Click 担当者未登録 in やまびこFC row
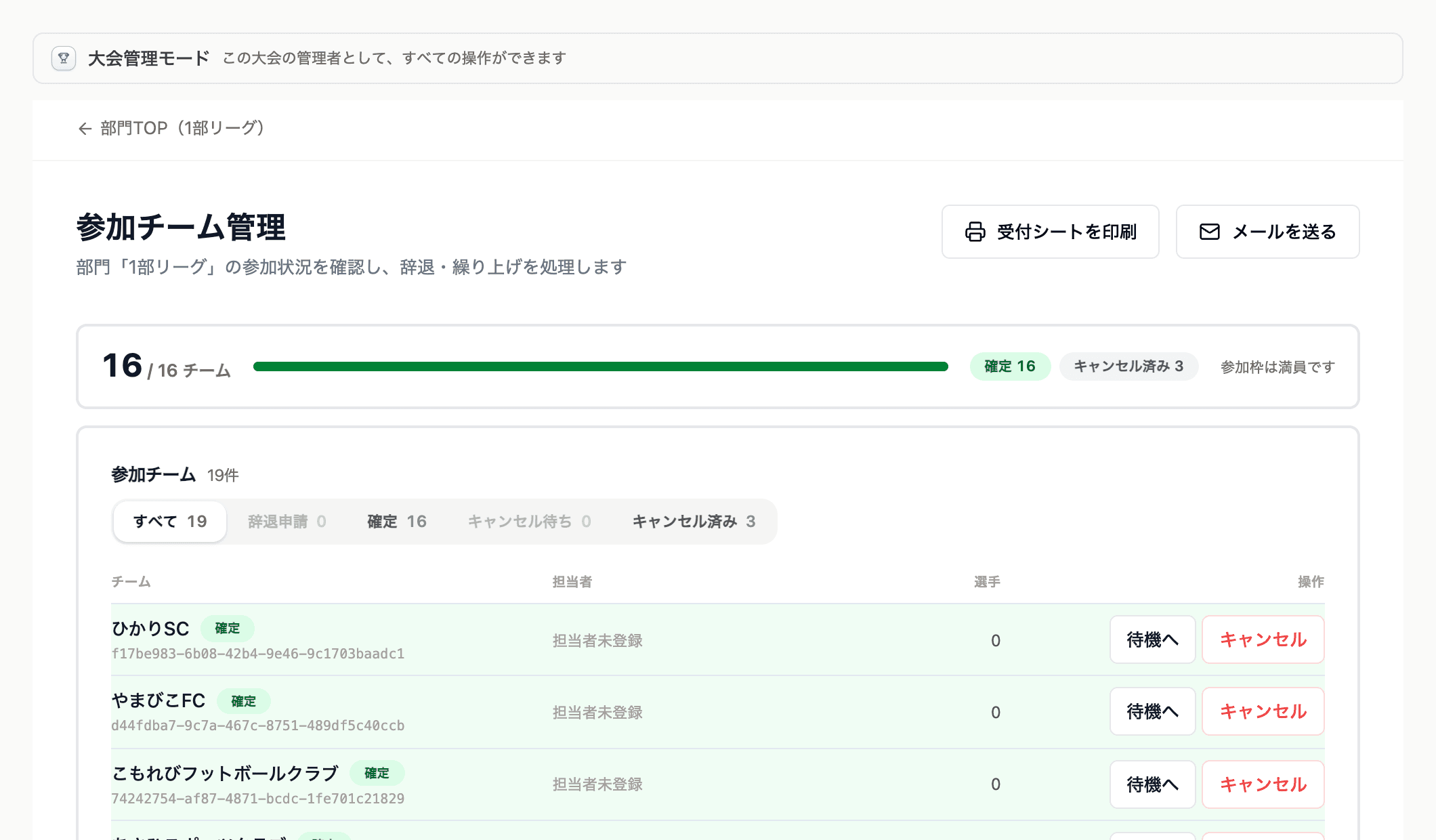 click(x=597, y=712)
